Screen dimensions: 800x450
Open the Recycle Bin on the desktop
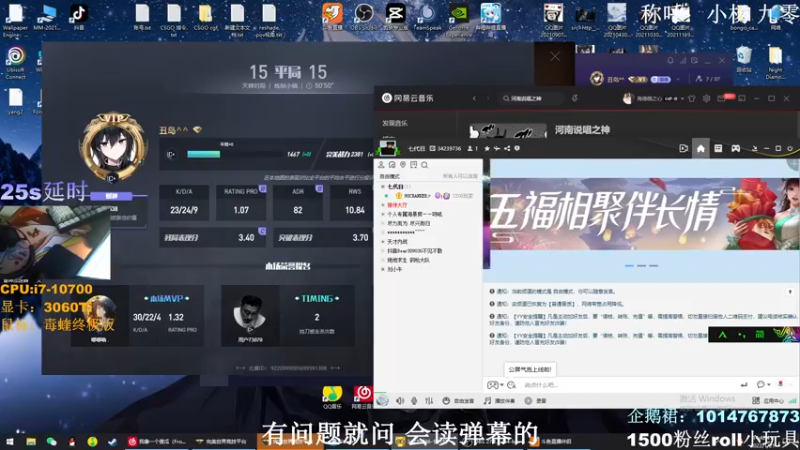pos(744,59)
